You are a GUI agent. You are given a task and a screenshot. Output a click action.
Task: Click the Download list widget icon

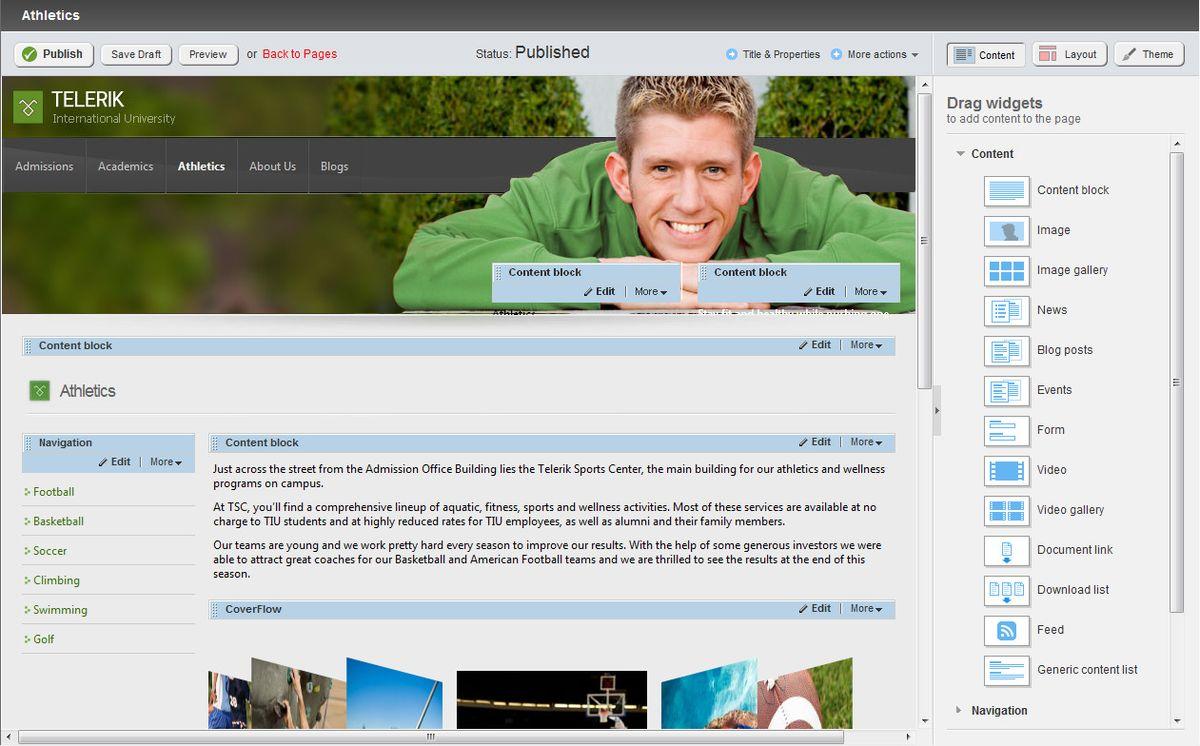tap(1006, 590)
